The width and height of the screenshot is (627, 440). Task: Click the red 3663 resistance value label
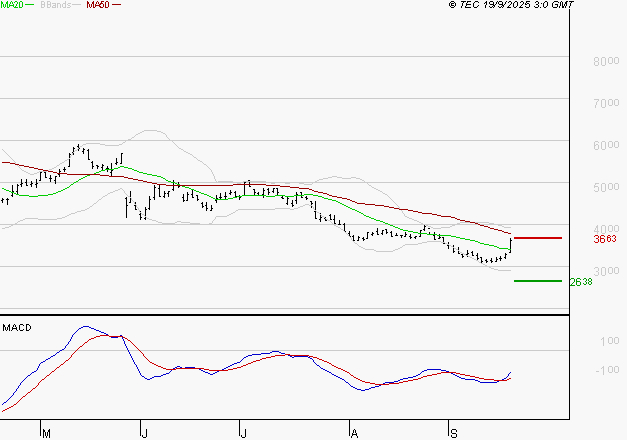(x=604, y=239)
